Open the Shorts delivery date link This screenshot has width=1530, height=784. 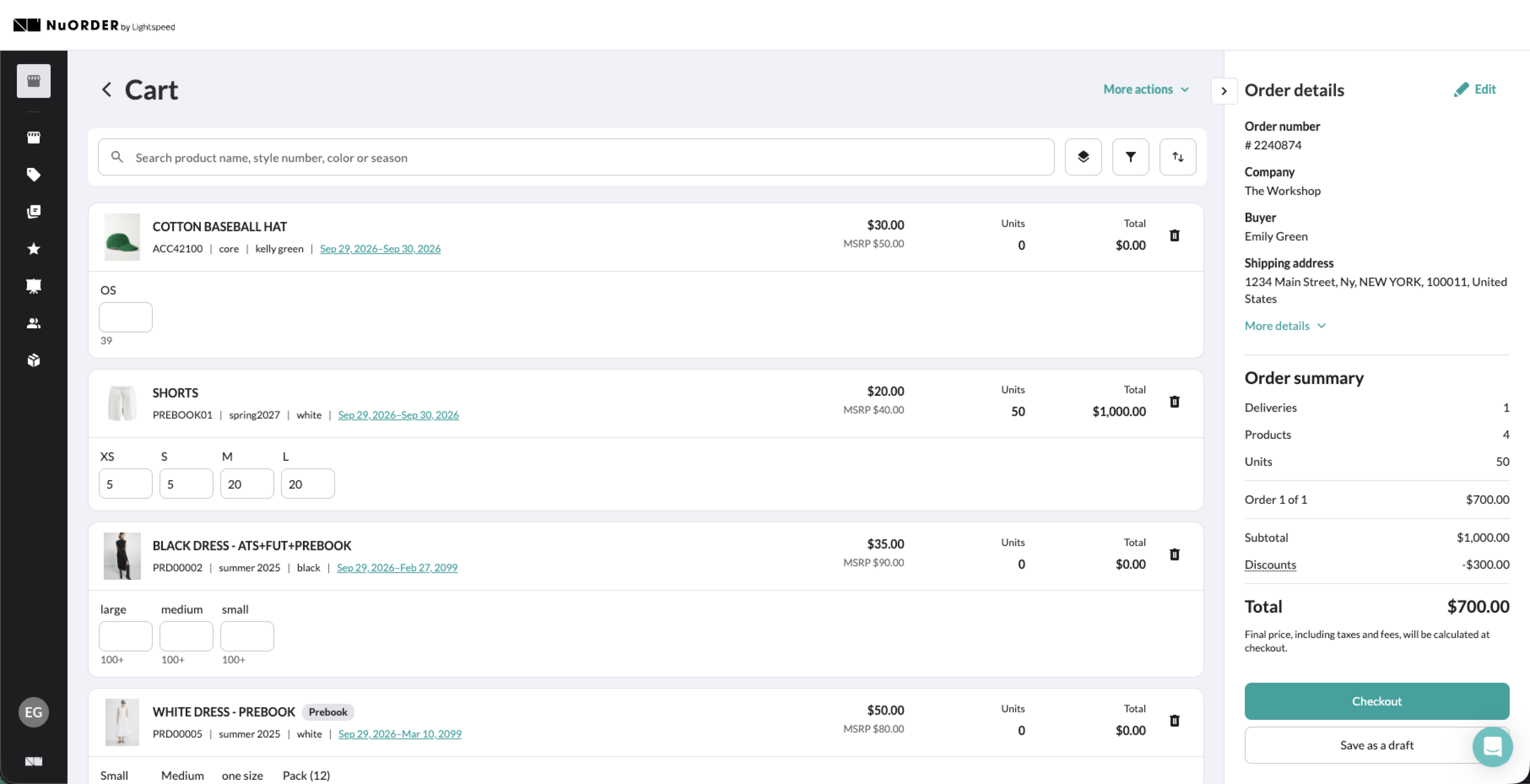click(x=399, y=414)
